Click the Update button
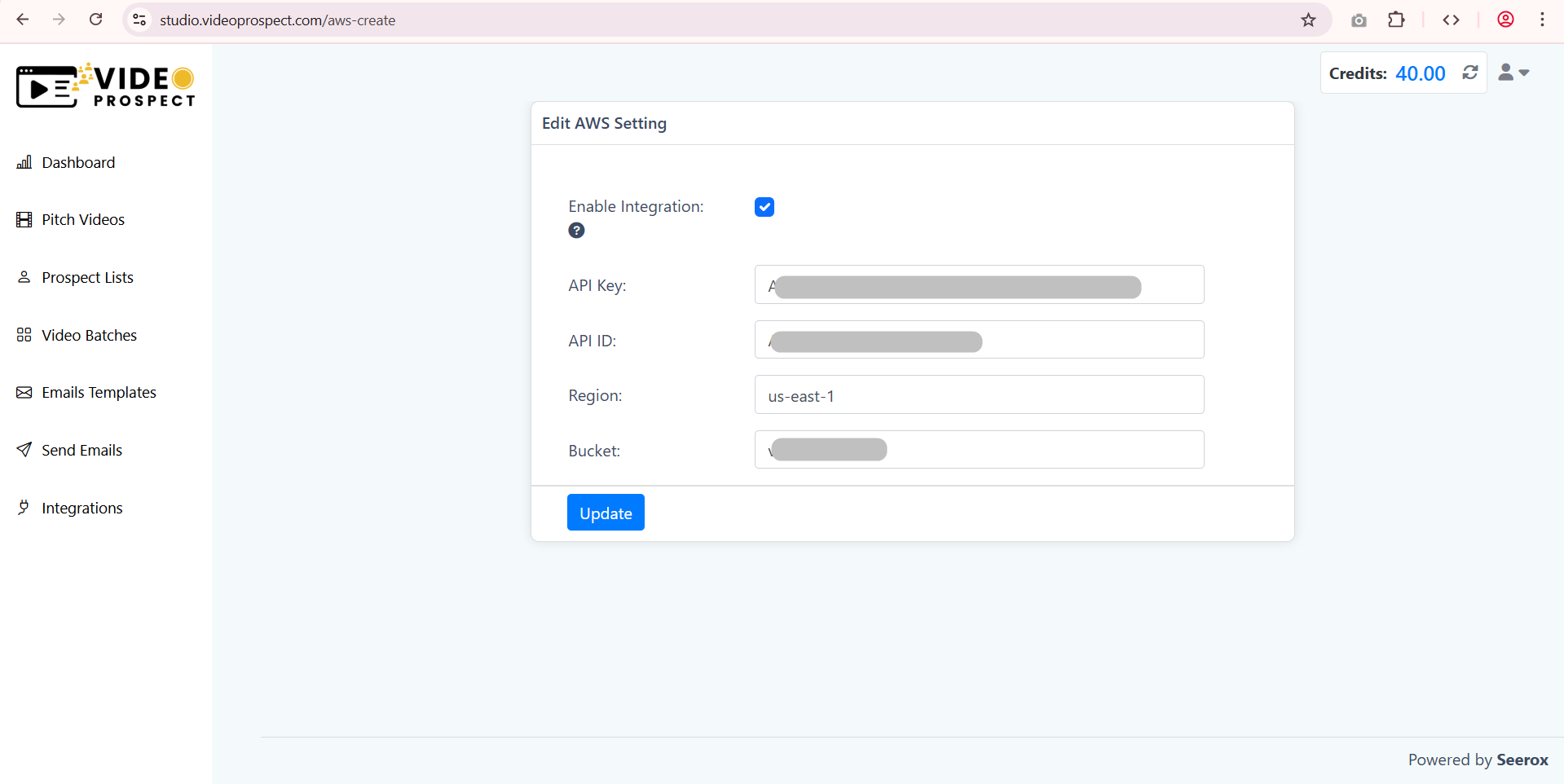 click(605, 513)
